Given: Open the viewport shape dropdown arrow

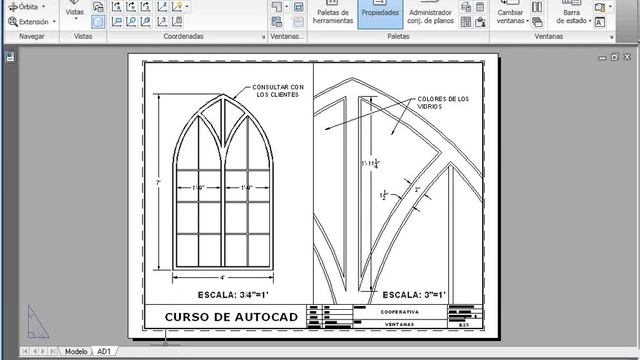Looking at the screenshot, I should point(286,7).
